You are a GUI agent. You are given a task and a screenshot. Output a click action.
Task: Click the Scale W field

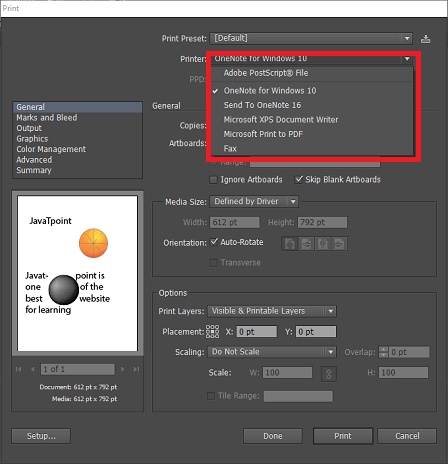[287, 373]
